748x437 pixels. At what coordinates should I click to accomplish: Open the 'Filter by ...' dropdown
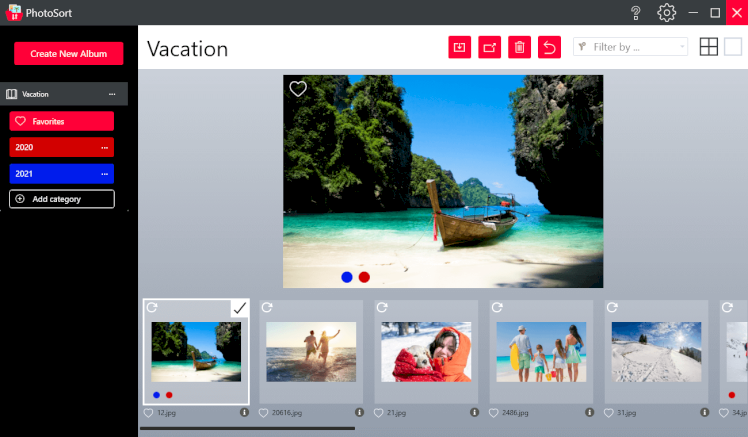(x=630, y=47)
